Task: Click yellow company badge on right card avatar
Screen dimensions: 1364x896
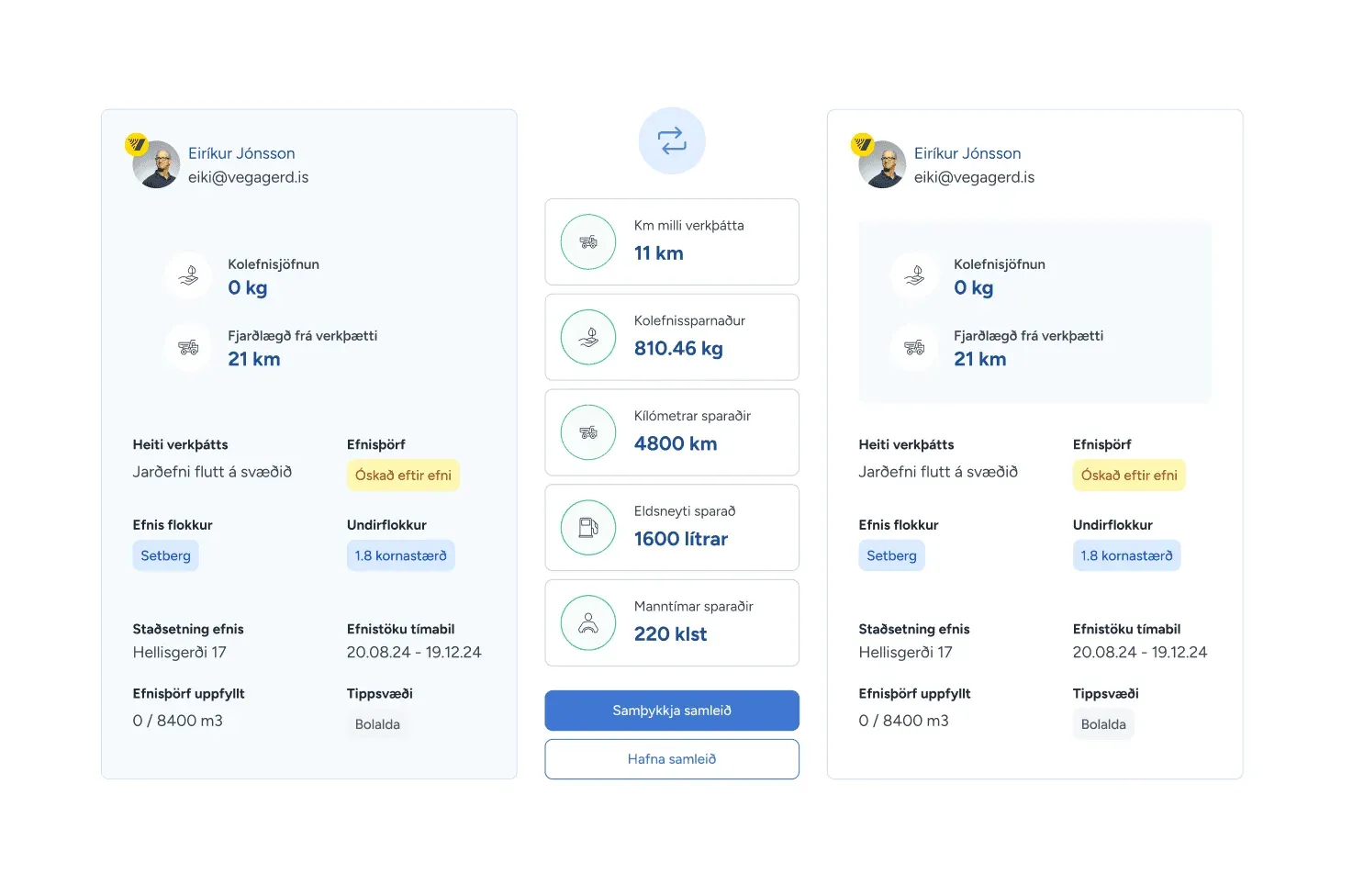Action: 863,143
